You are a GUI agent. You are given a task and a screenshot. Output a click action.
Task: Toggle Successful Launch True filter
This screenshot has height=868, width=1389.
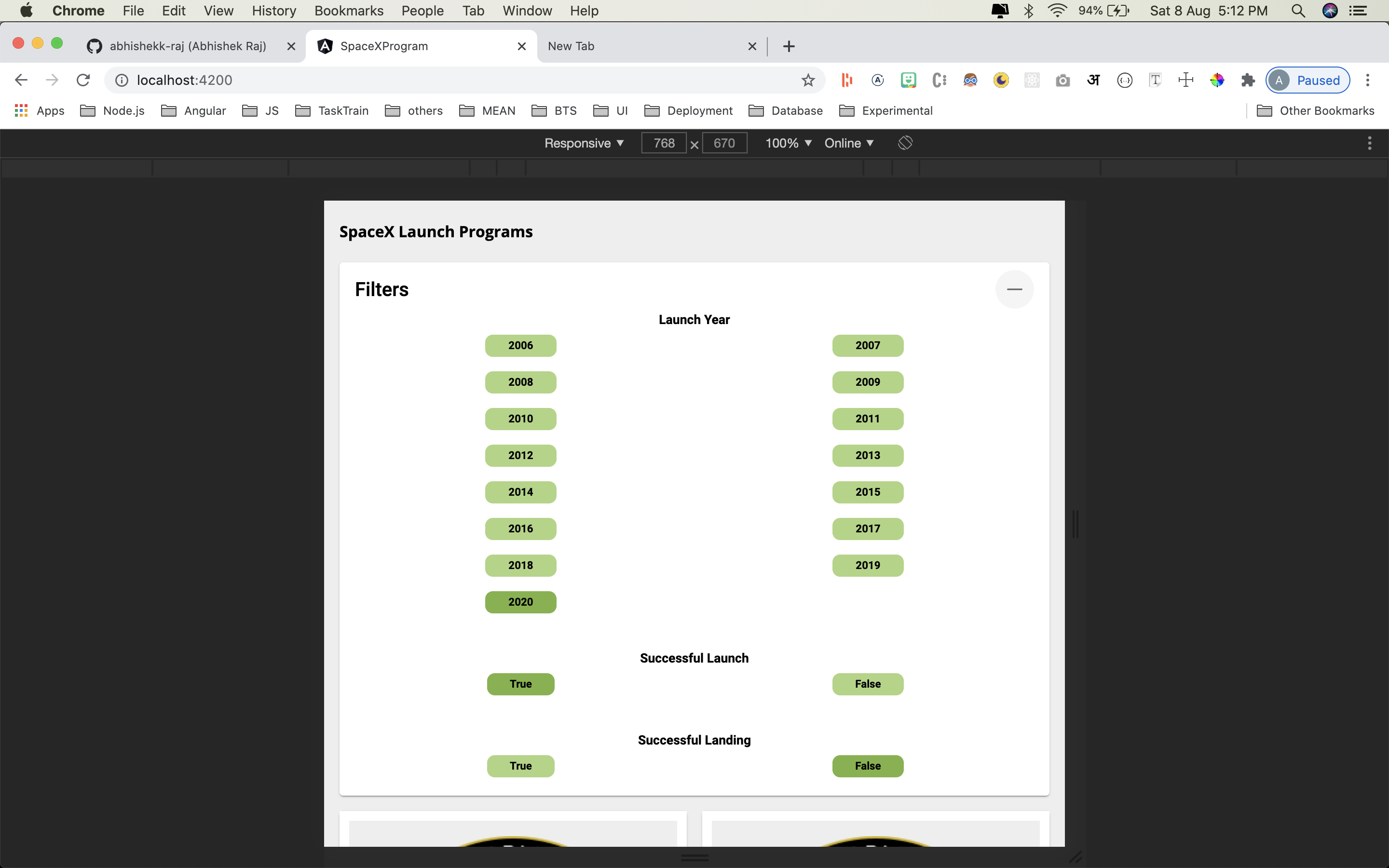(520, 684)
